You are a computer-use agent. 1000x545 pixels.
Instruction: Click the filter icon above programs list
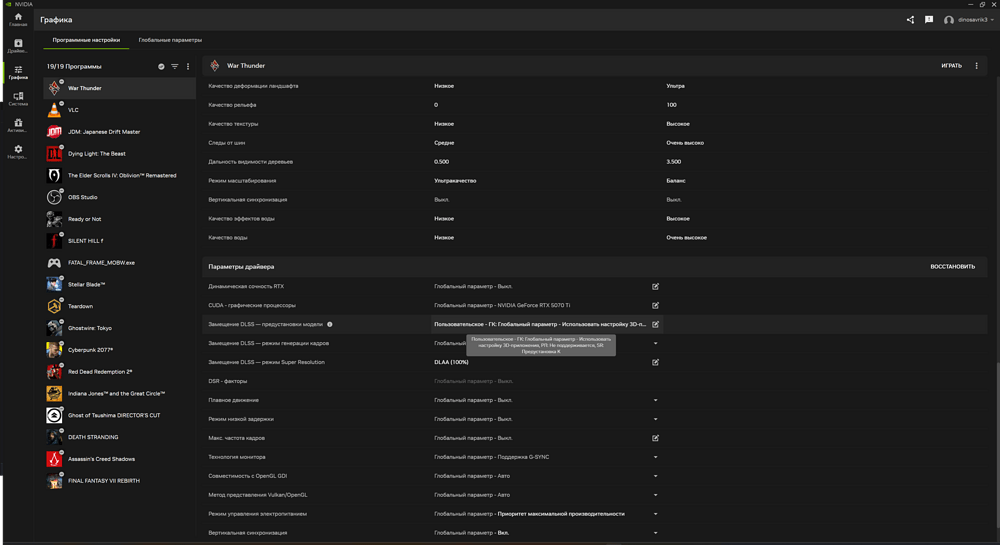click(175, 67)
